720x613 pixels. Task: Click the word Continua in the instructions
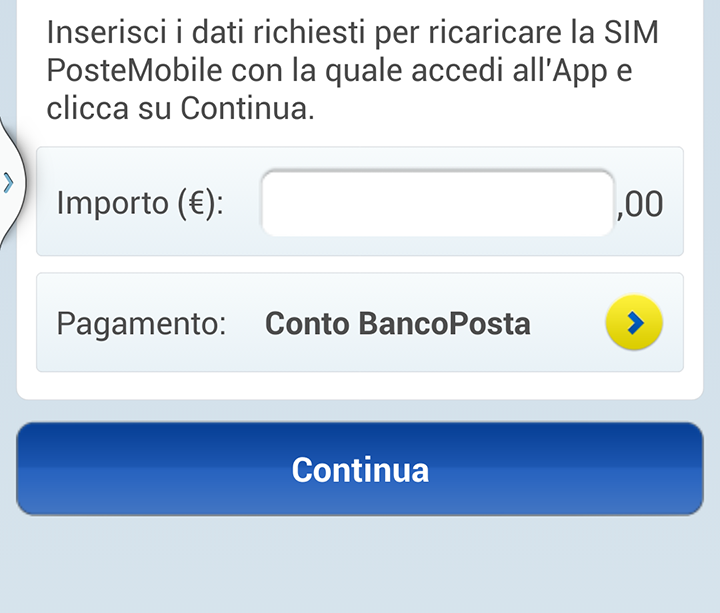247,108
